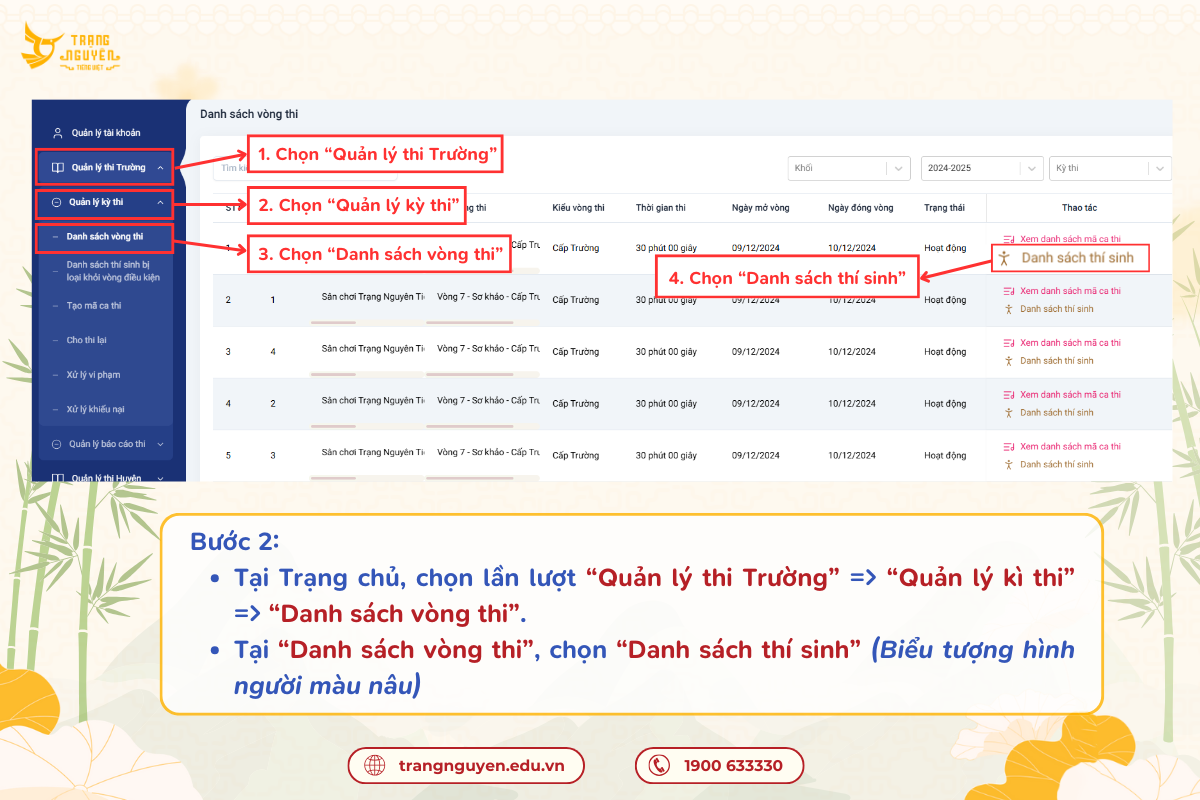Open the Khối dropdown filter
This screenshot has width=1200, height=800.
850,168
